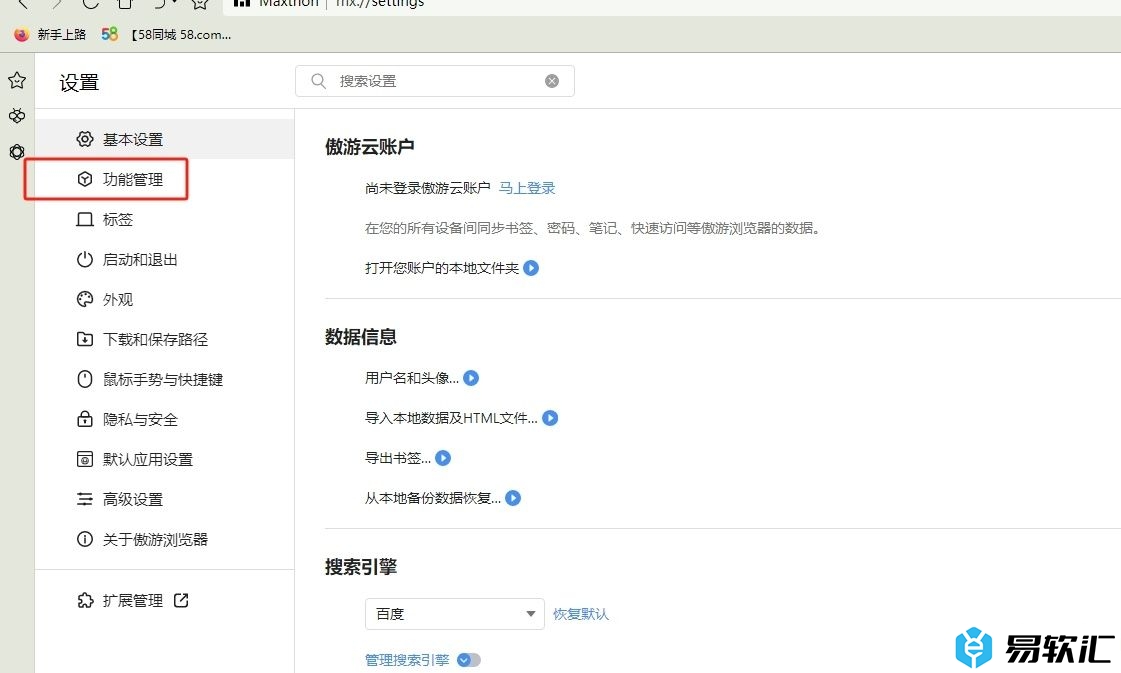Focus the 搜索设置 search field

(435, 81)
